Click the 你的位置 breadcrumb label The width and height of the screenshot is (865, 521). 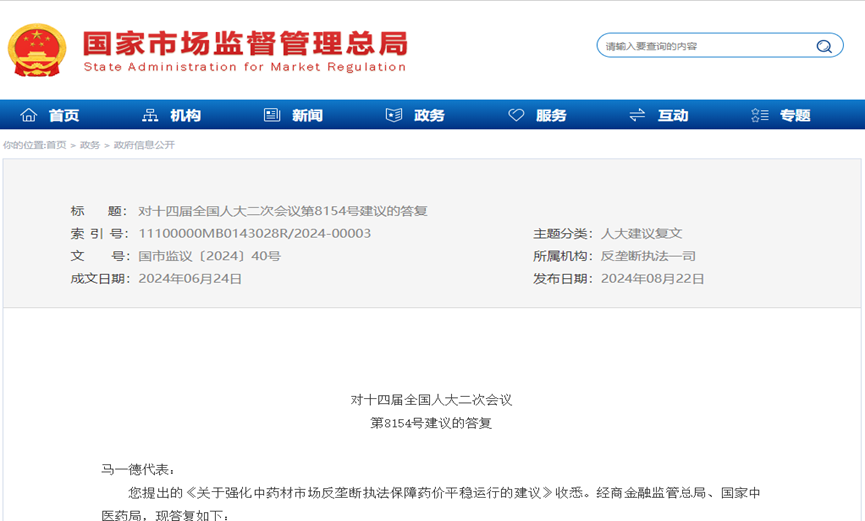click(24, 145)
